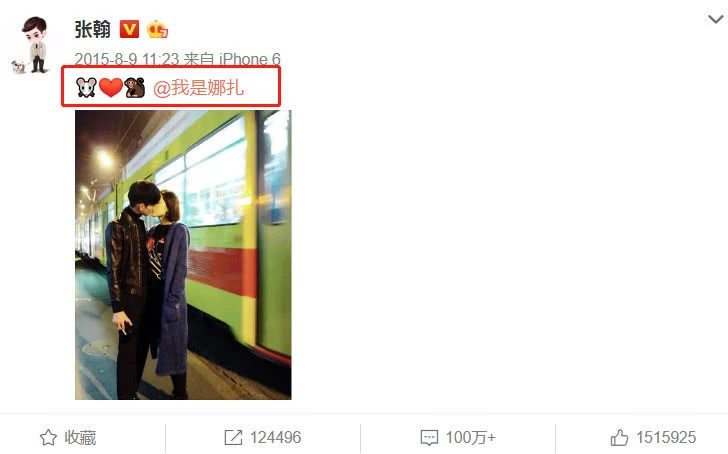This screenshot has height=454, width=728.
Task: Open the 2015-8-9 11:23 timestamp link
Action: click(x=126, y=59)
